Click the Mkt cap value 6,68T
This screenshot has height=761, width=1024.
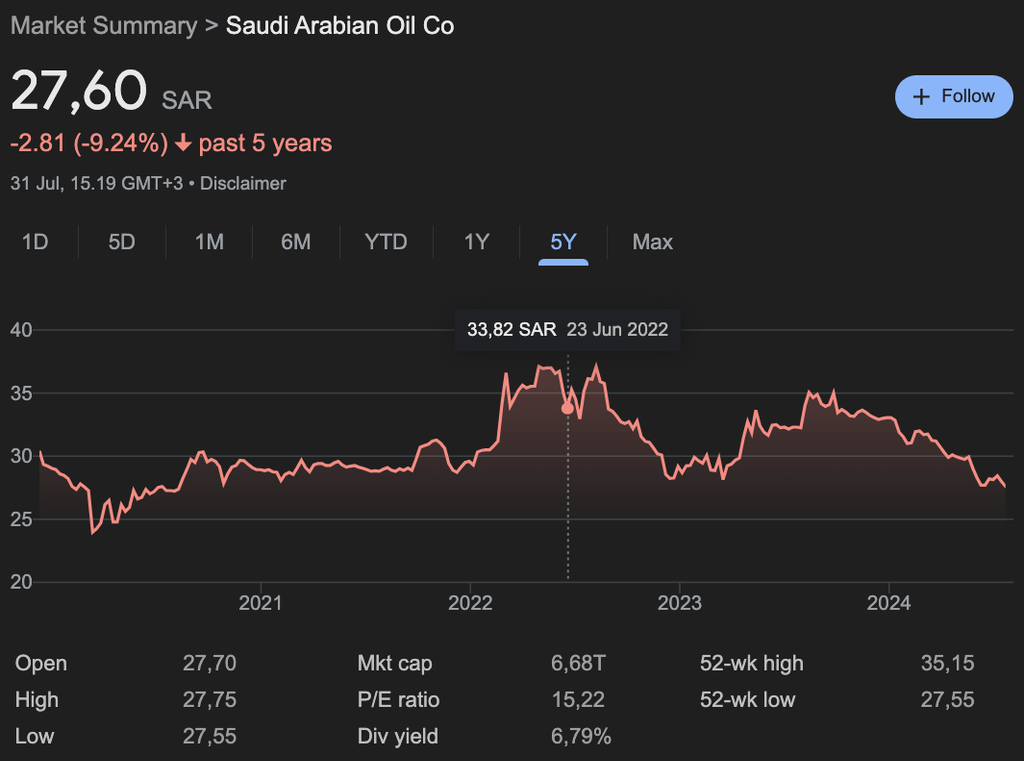pyautogui.click(x=578, y=663)
